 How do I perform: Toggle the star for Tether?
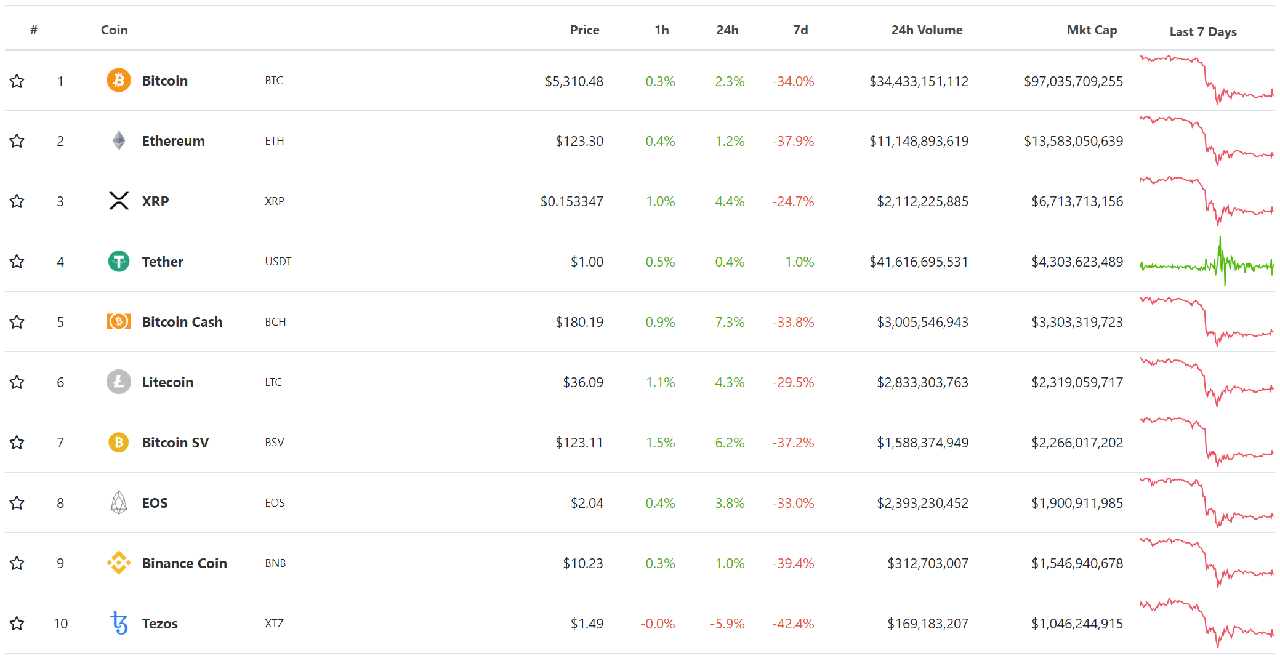17,262
